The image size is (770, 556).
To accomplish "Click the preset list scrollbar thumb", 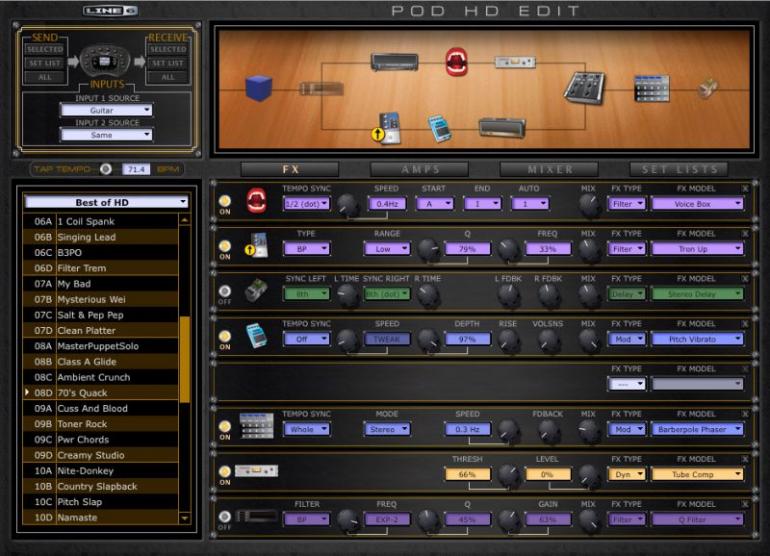I will [x=185, y=360].
